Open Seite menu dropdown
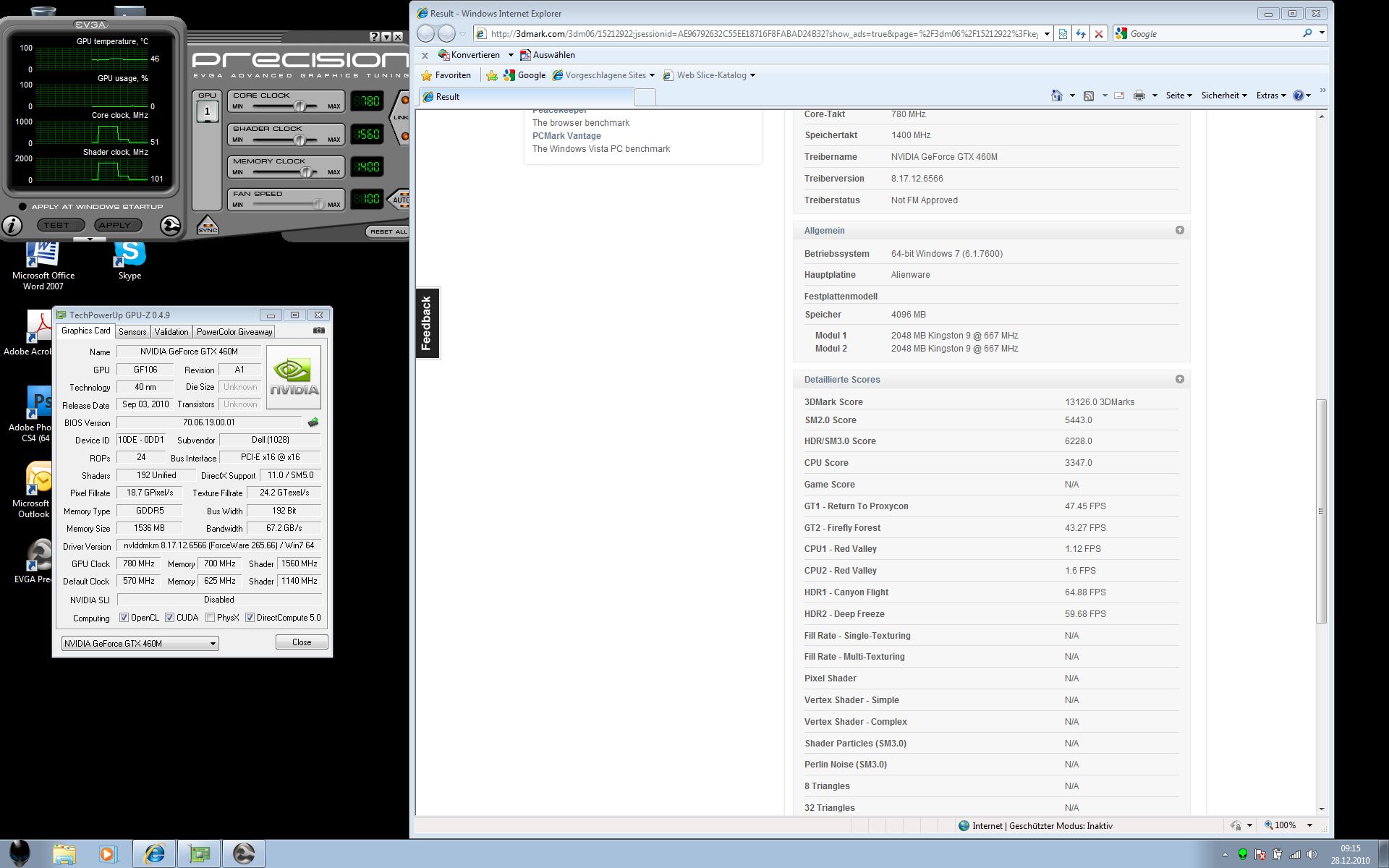Viewport: 1389px width, 868px height. click(x=1178, y=95)
